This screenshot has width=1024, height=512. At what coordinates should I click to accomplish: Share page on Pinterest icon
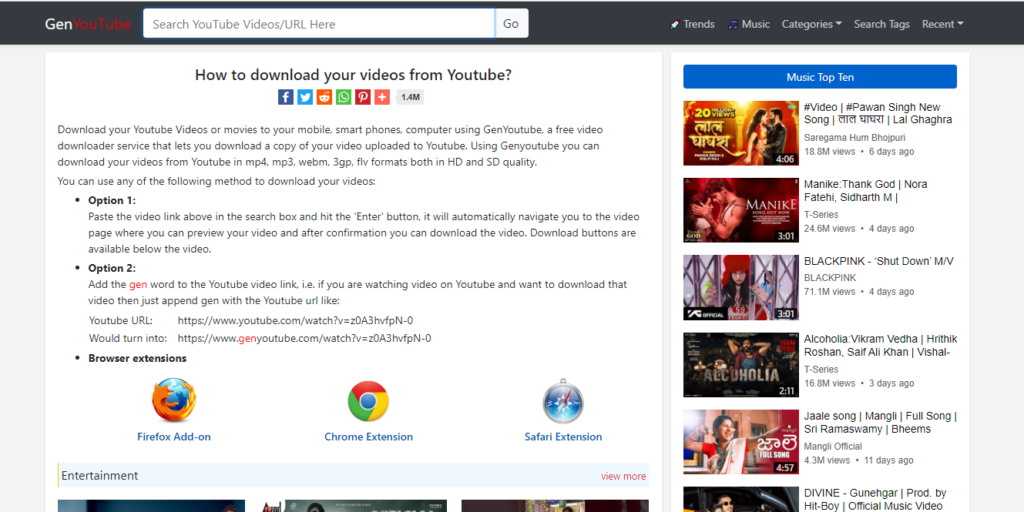coord(363,97)
